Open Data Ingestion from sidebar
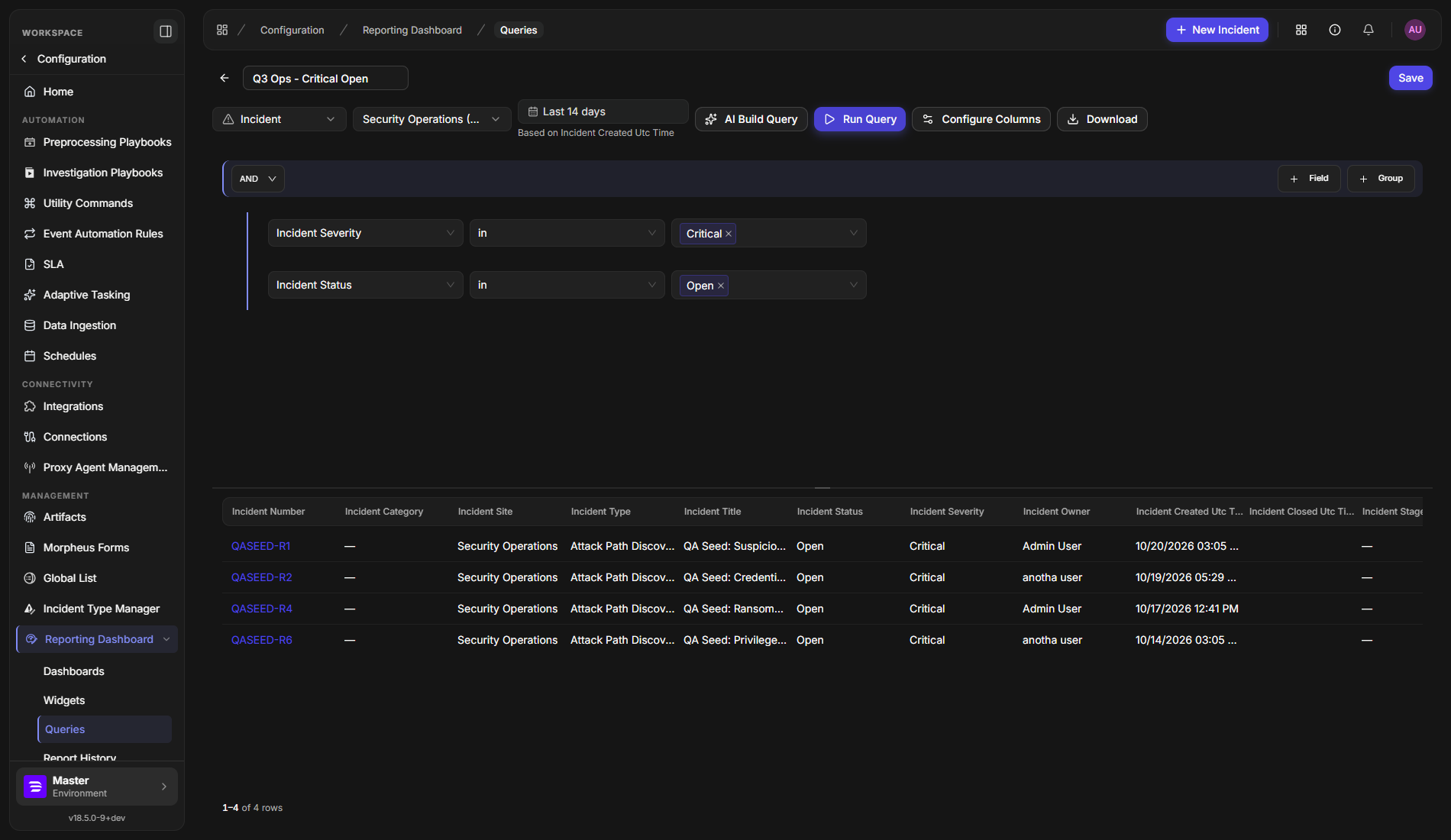Screen dimensions: 1451x840 [x=97, y=325]
